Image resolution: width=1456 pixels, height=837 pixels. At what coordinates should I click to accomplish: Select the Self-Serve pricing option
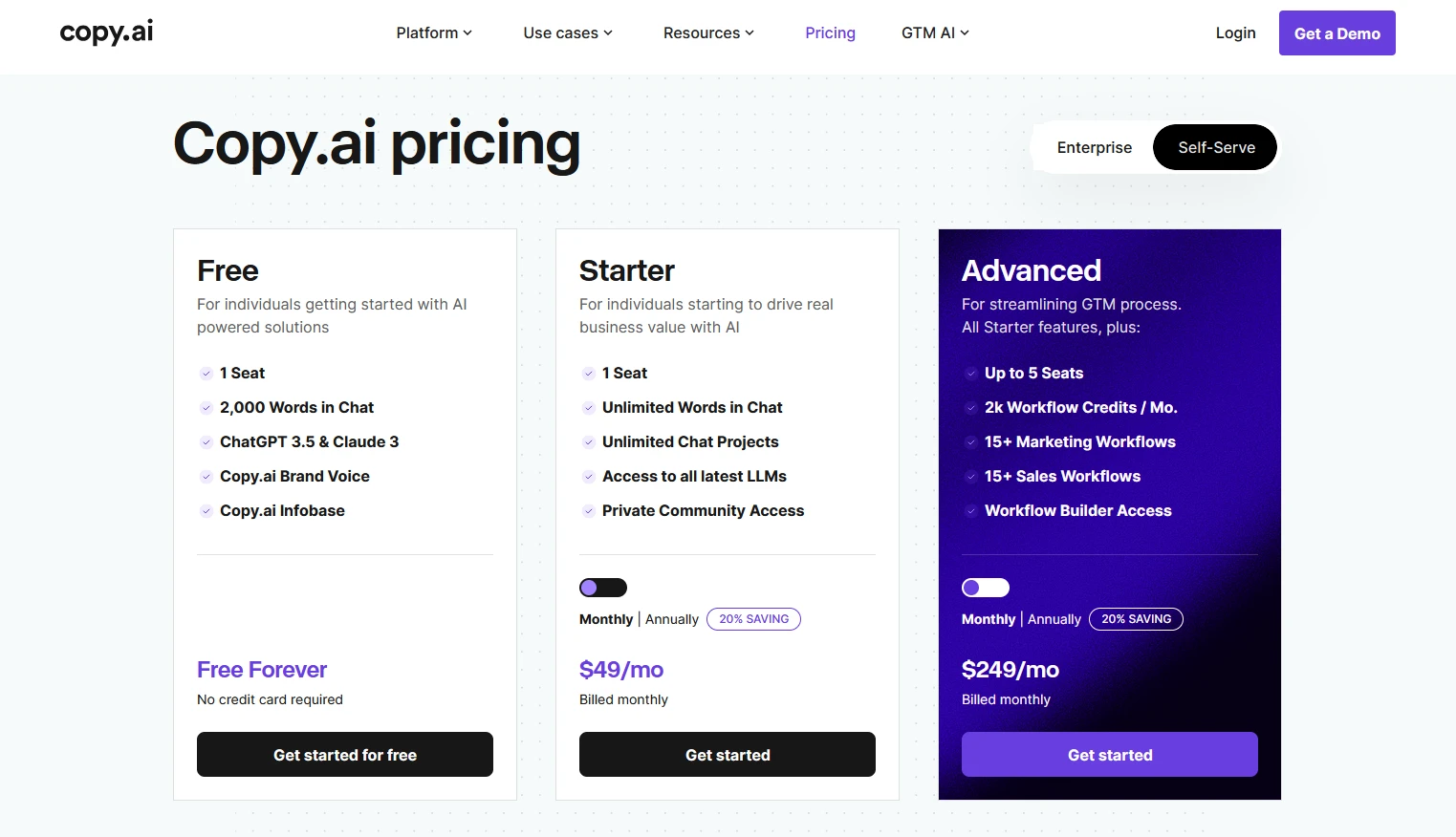point(1216,147)
